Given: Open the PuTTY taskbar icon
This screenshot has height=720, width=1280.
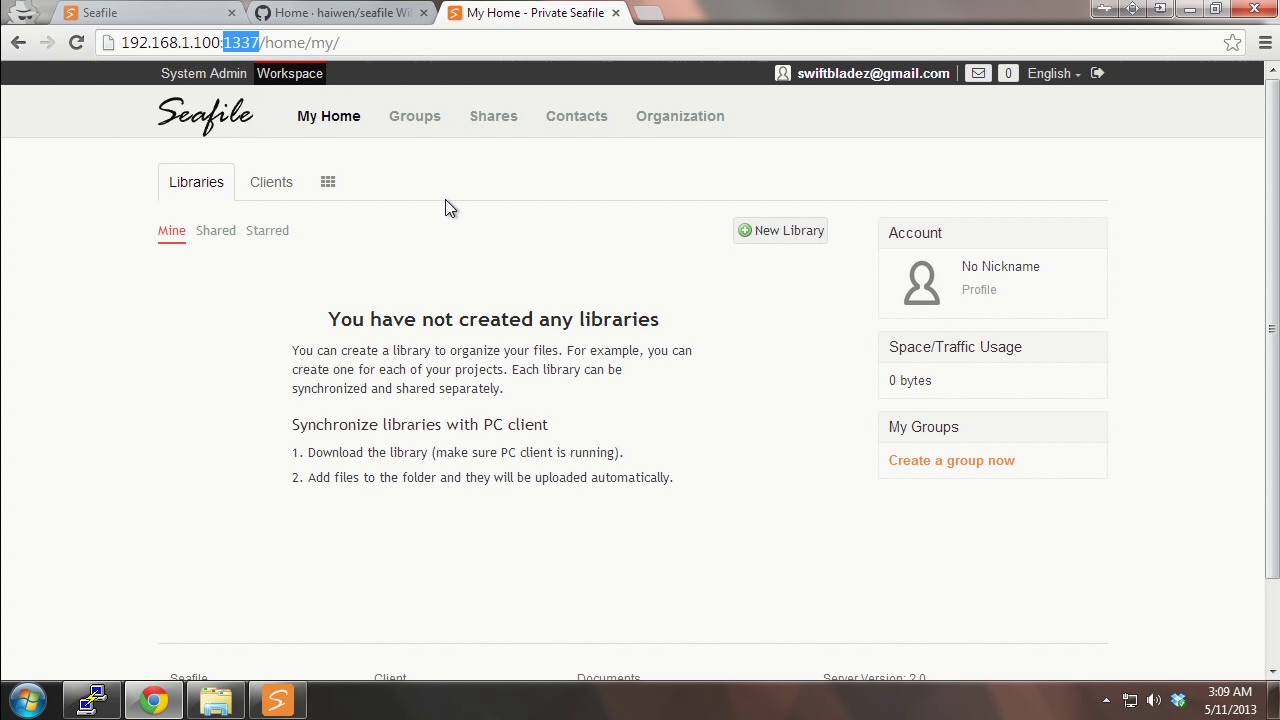Looking at the screenshot, I should click(92, 700).
